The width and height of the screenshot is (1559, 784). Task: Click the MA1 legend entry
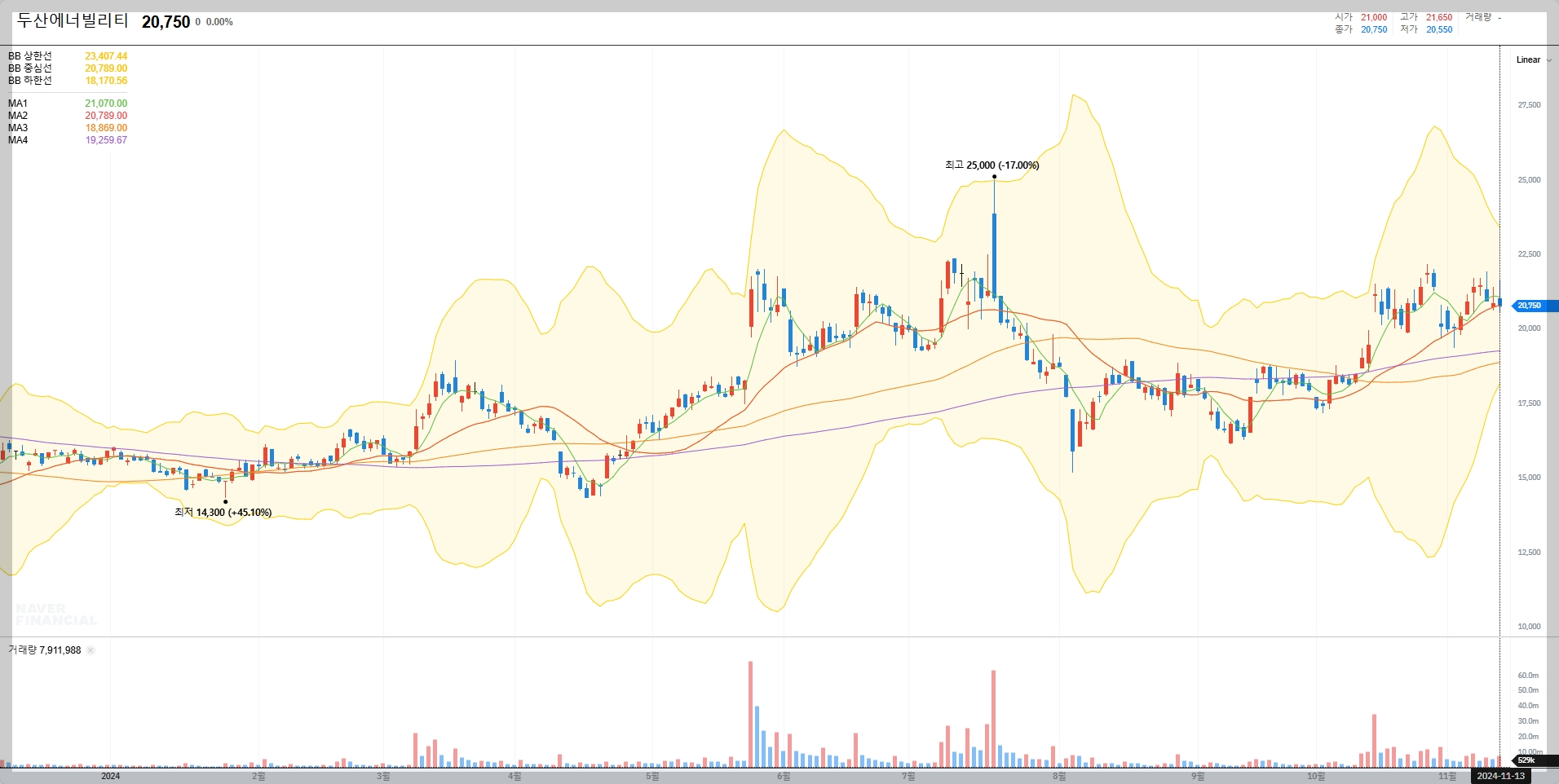(x=18, y=104)
